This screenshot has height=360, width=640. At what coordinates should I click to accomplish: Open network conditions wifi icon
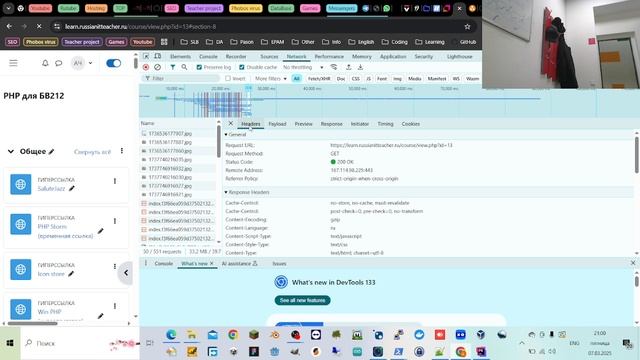[x=334, y=67]
